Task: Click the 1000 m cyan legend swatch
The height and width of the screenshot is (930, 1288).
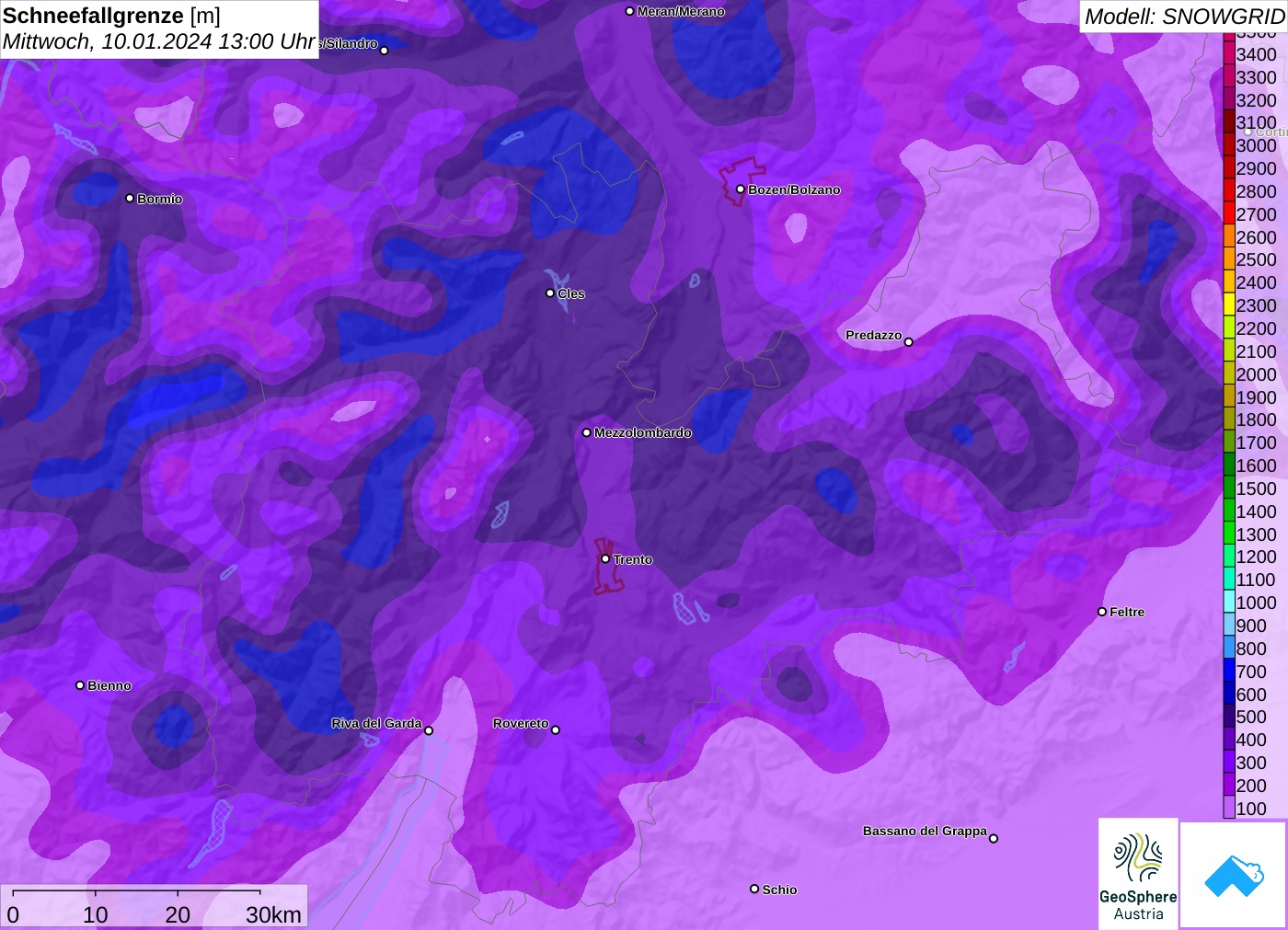Action: (x=1229, y=603)
